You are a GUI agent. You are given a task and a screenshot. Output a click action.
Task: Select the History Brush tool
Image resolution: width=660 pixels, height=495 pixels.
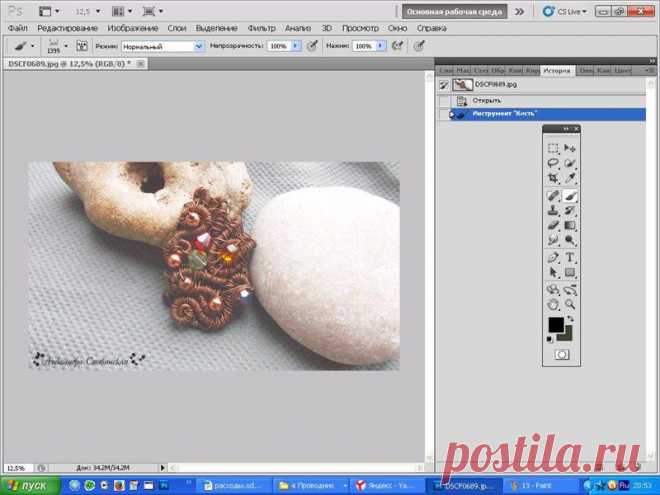coord(570,211)
